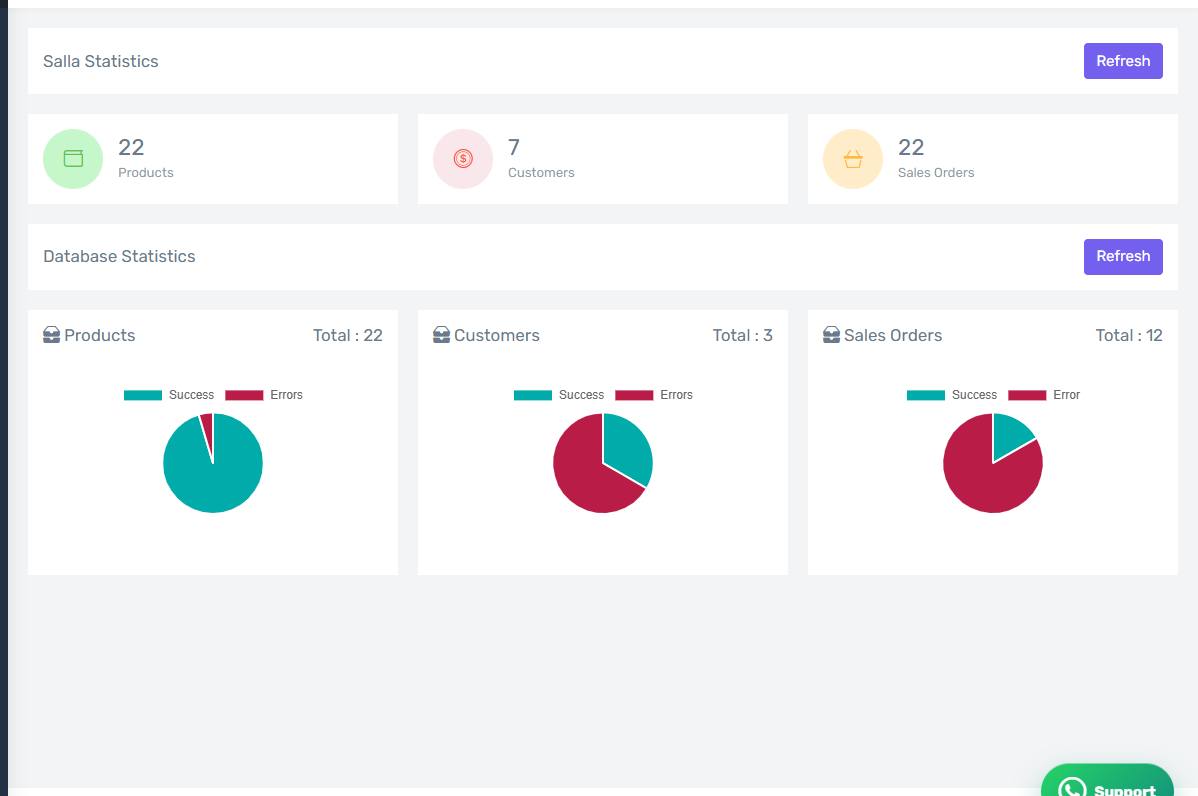
Task: Toggle Success legend in Customers chart
Action: 559,395
